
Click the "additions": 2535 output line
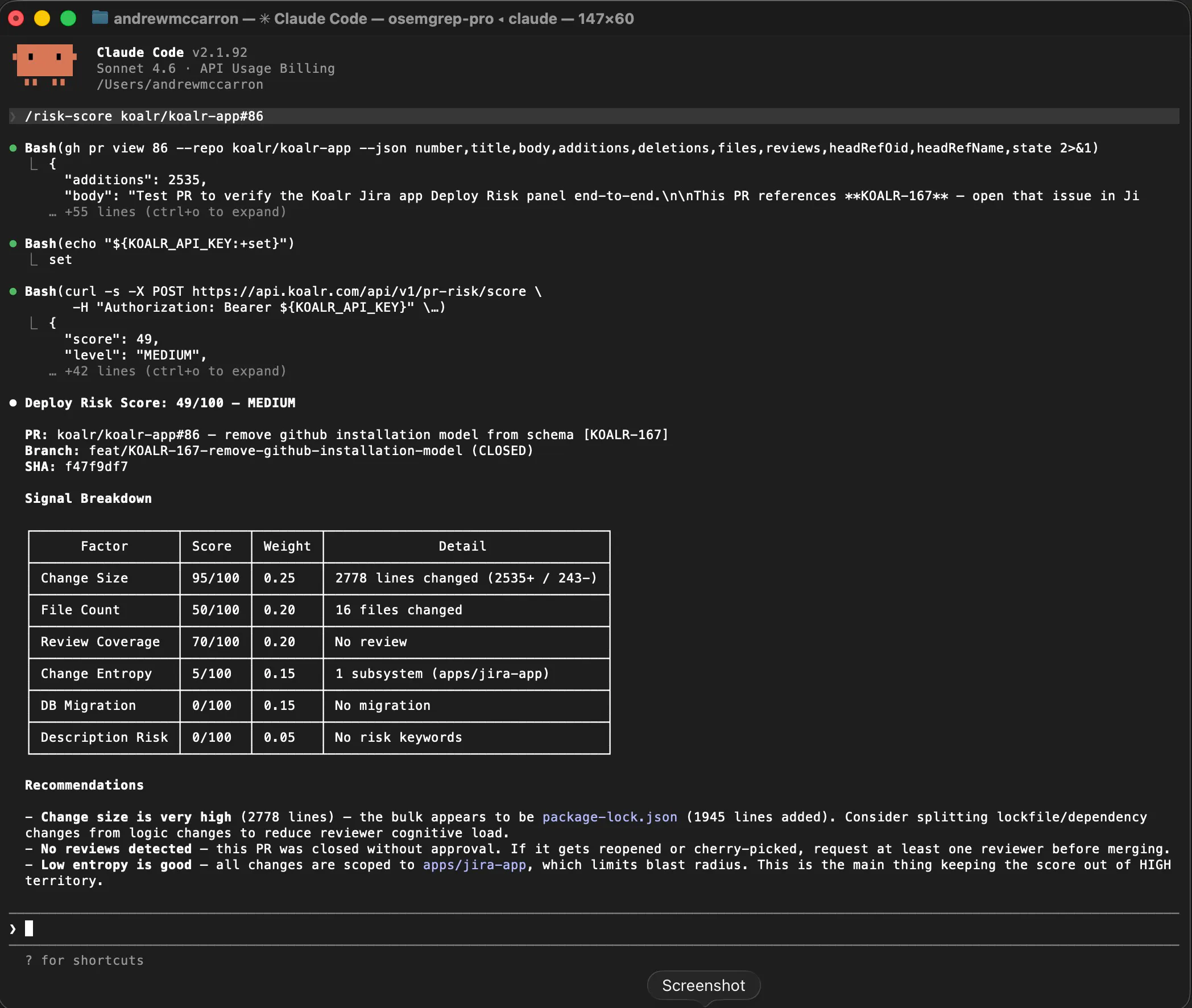pyautogui.click(x=135, y=180)
